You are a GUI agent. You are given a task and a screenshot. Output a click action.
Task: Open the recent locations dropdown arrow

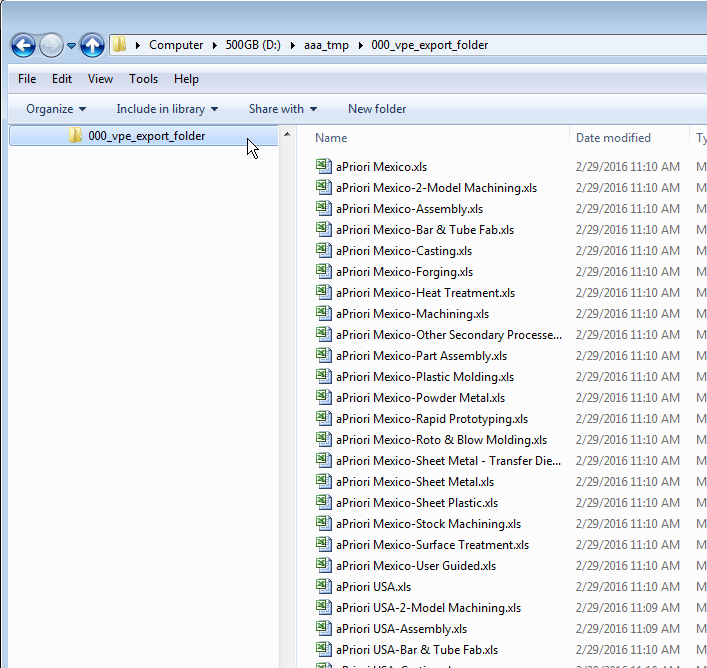tap(71, 46)
